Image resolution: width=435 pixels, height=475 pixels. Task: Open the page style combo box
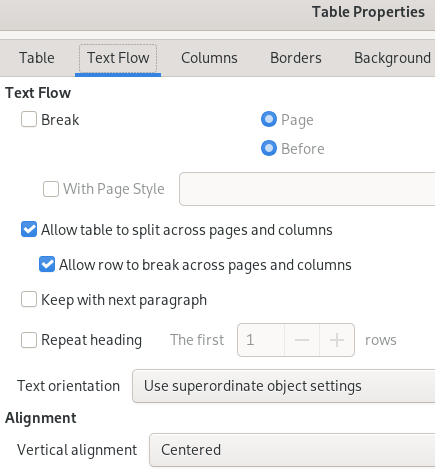pyautogui.click(x=307, y=189)
